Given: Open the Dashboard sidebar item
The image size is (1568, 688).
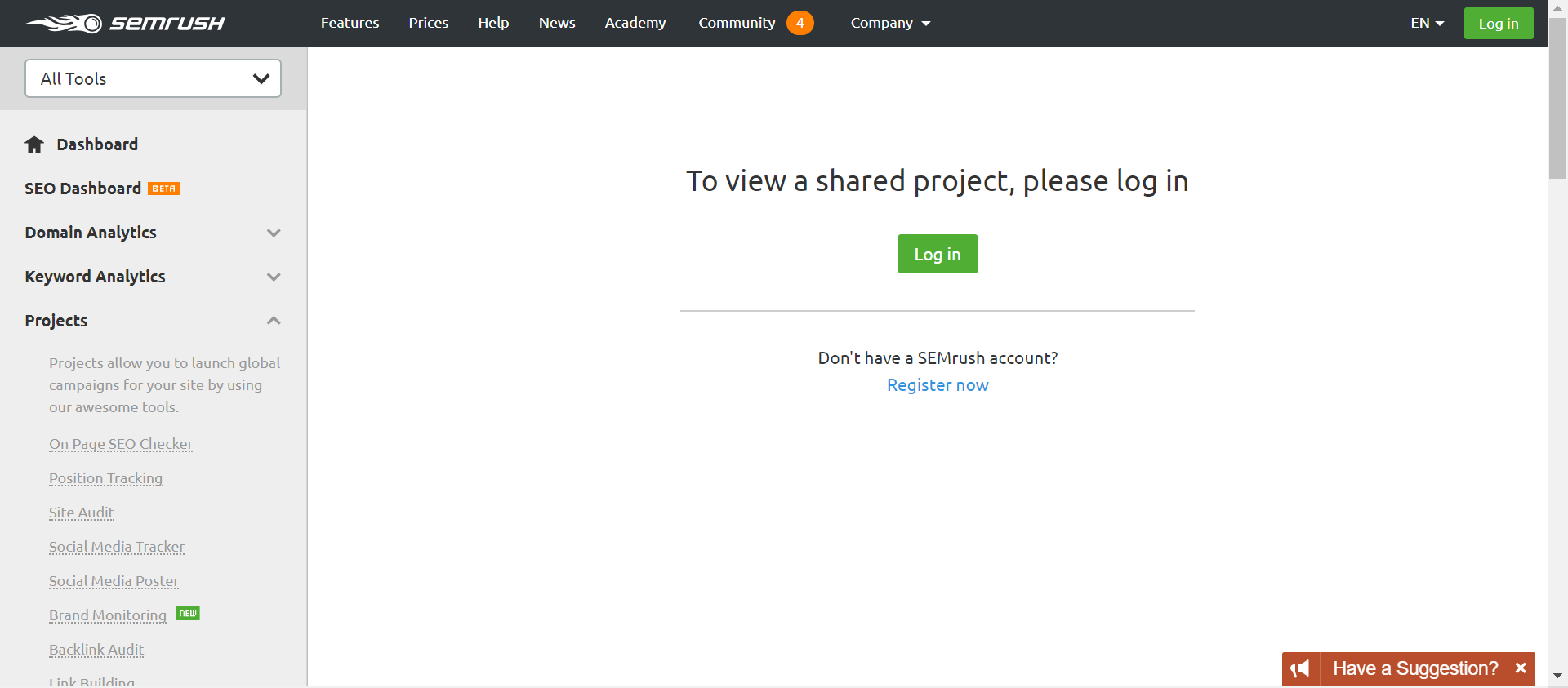Looking at the screenshot, I should pyautogui.click(x=97, y=144).
